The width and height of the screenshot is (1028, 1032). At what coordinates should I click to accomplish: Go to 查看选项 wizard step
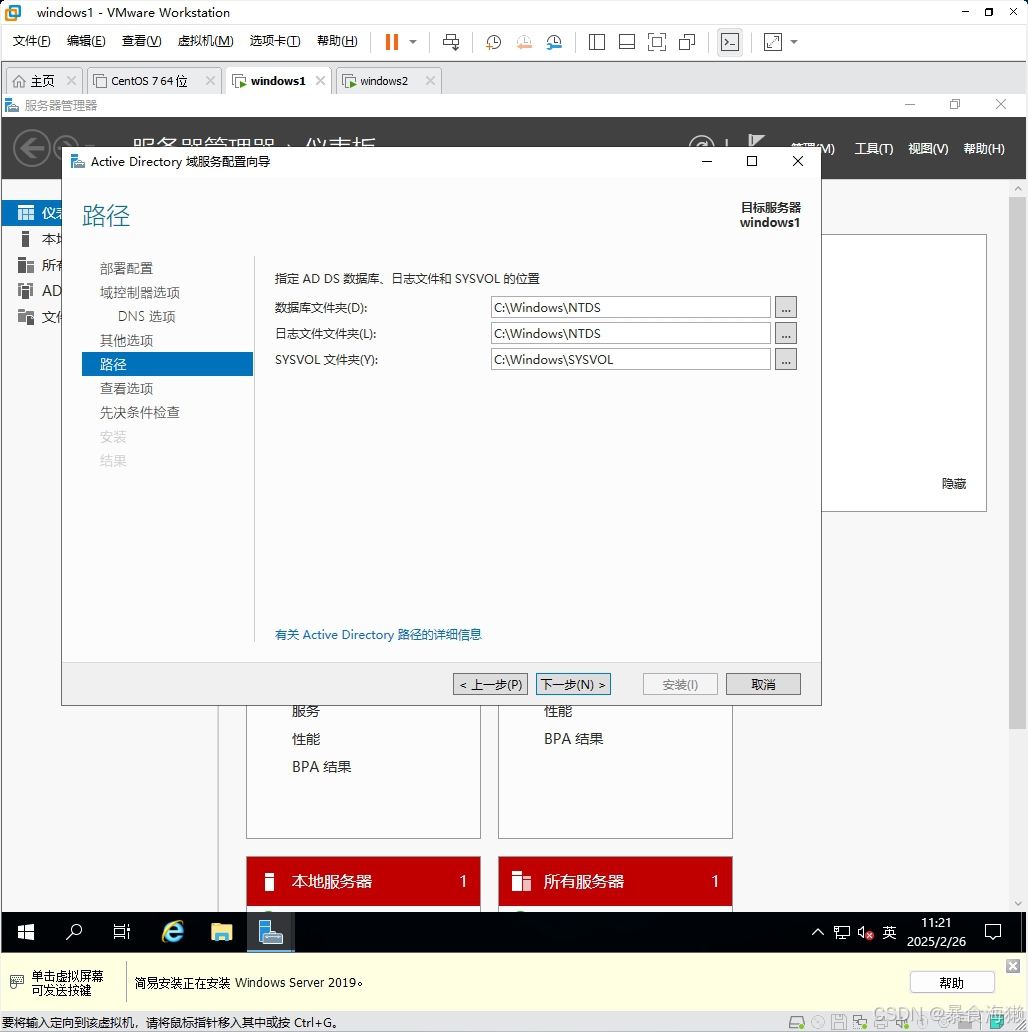click(126, 388)
